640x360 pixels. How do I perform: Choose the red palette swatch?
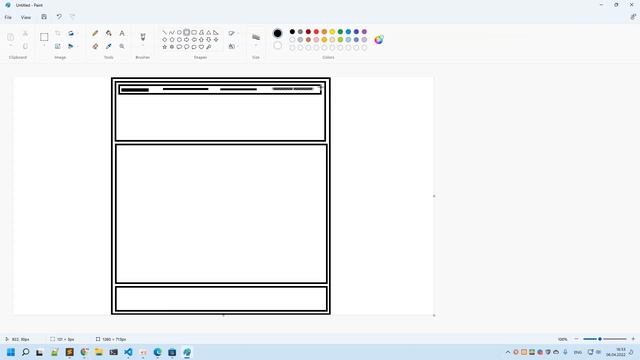pyautogui.click(x=316, y=31)
